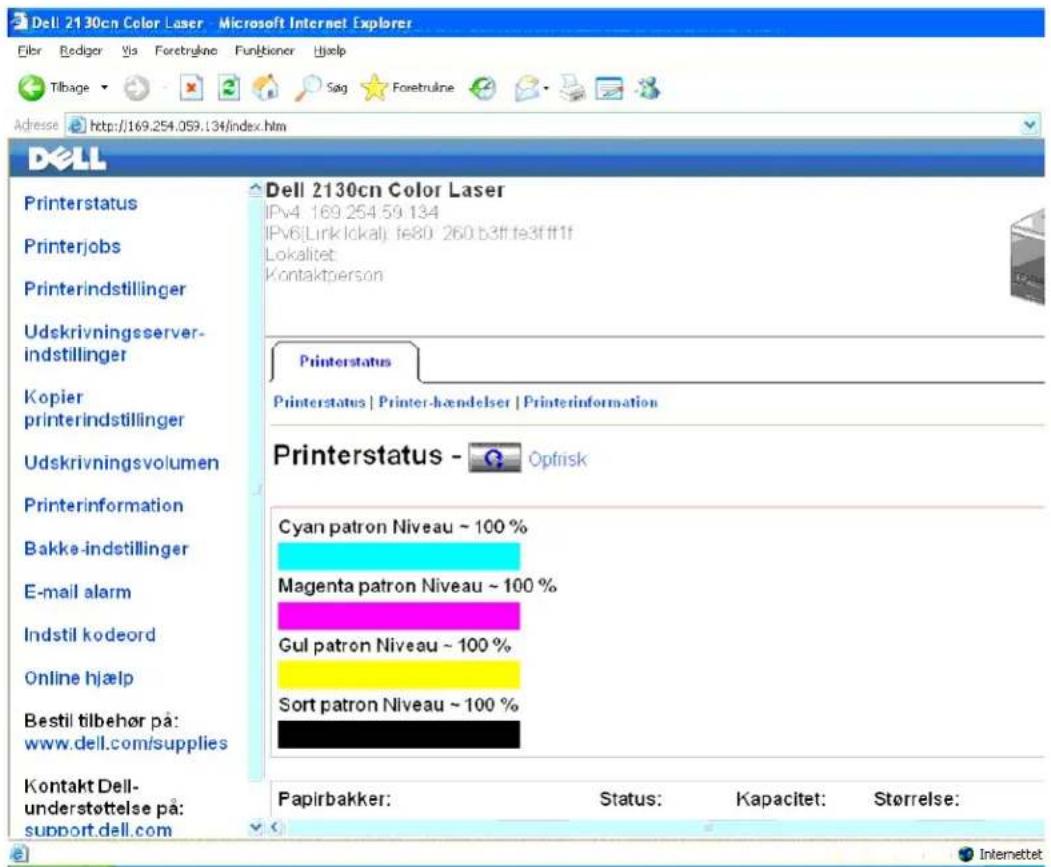
Task: Open the Funktioner menu
Action: click(x=264, y=51)
